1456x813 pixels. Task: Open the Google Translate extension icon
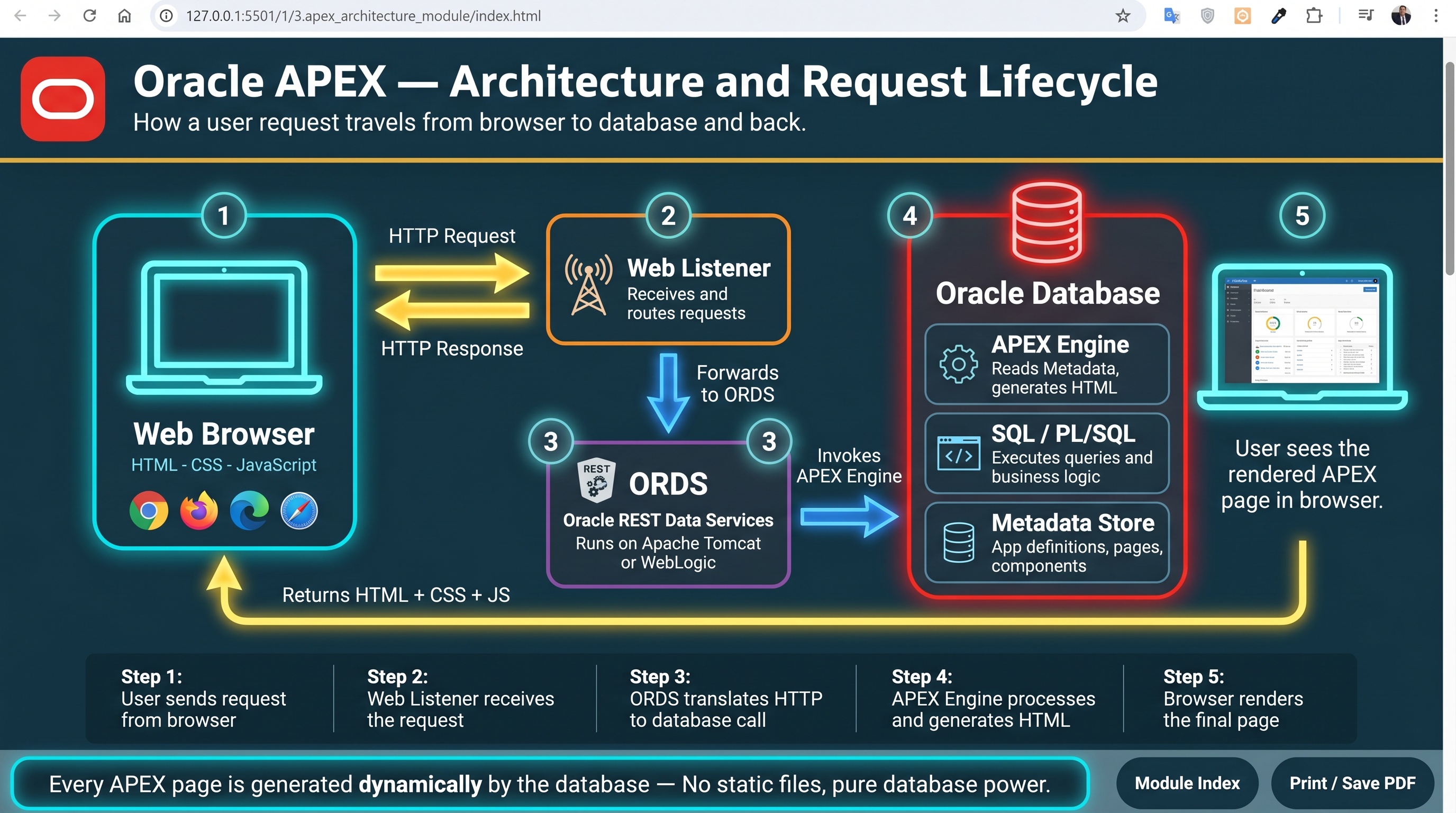coord(1172,16)
